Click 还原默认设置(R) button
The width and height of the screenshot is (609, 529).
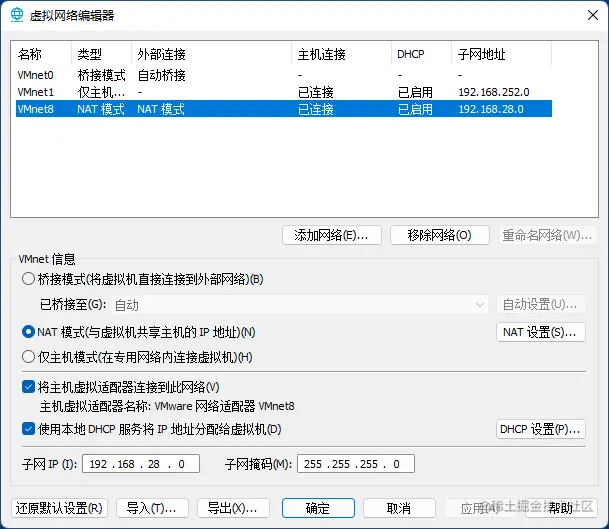tap(59, 508)
